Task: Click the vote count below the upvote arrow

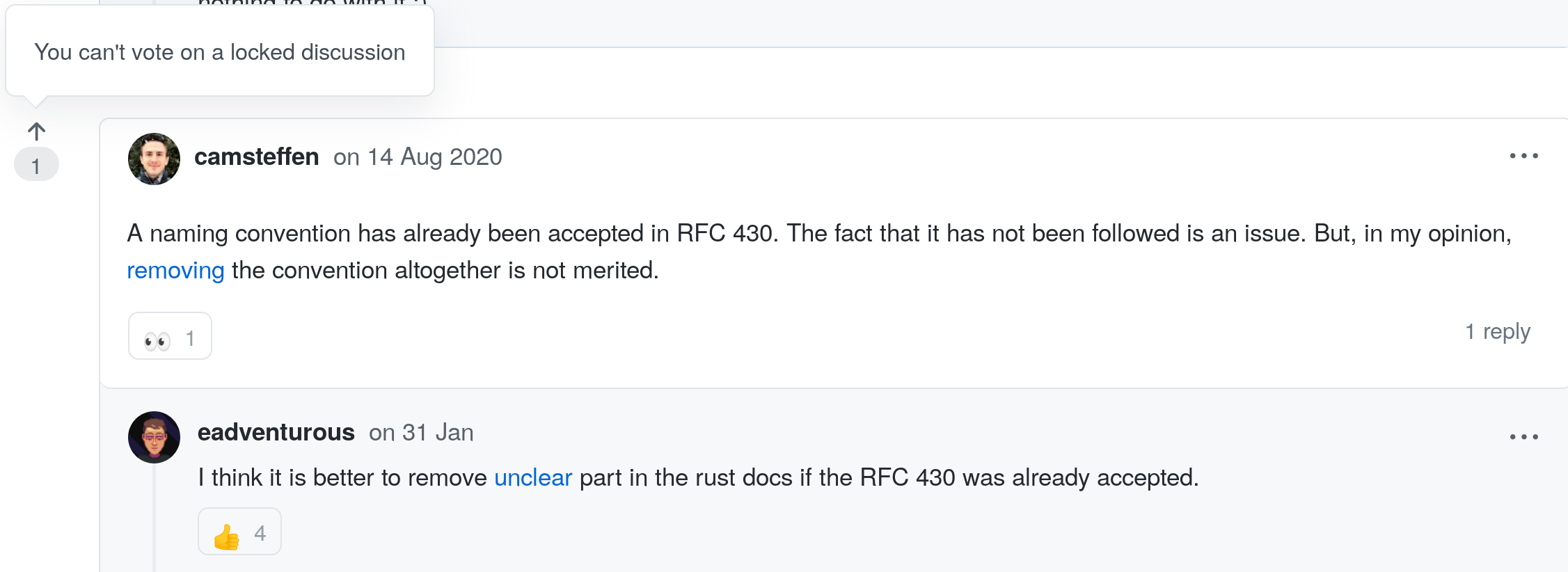Action: 36,165
